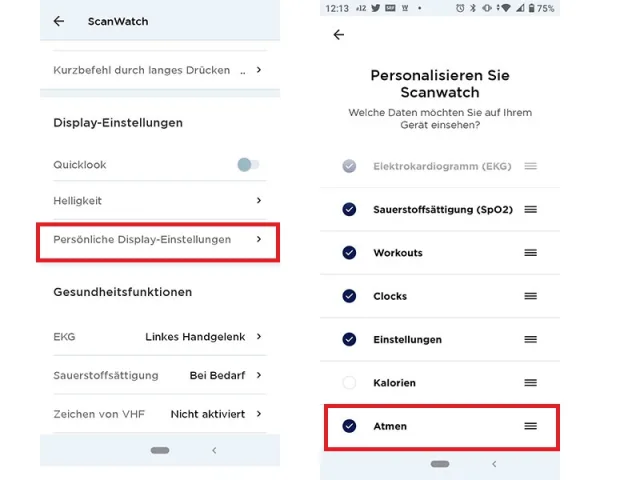Open Sauerstoffsättigung Bei Bedarf selector
This screenshot has height=480, width=640.
coord(259,375)
